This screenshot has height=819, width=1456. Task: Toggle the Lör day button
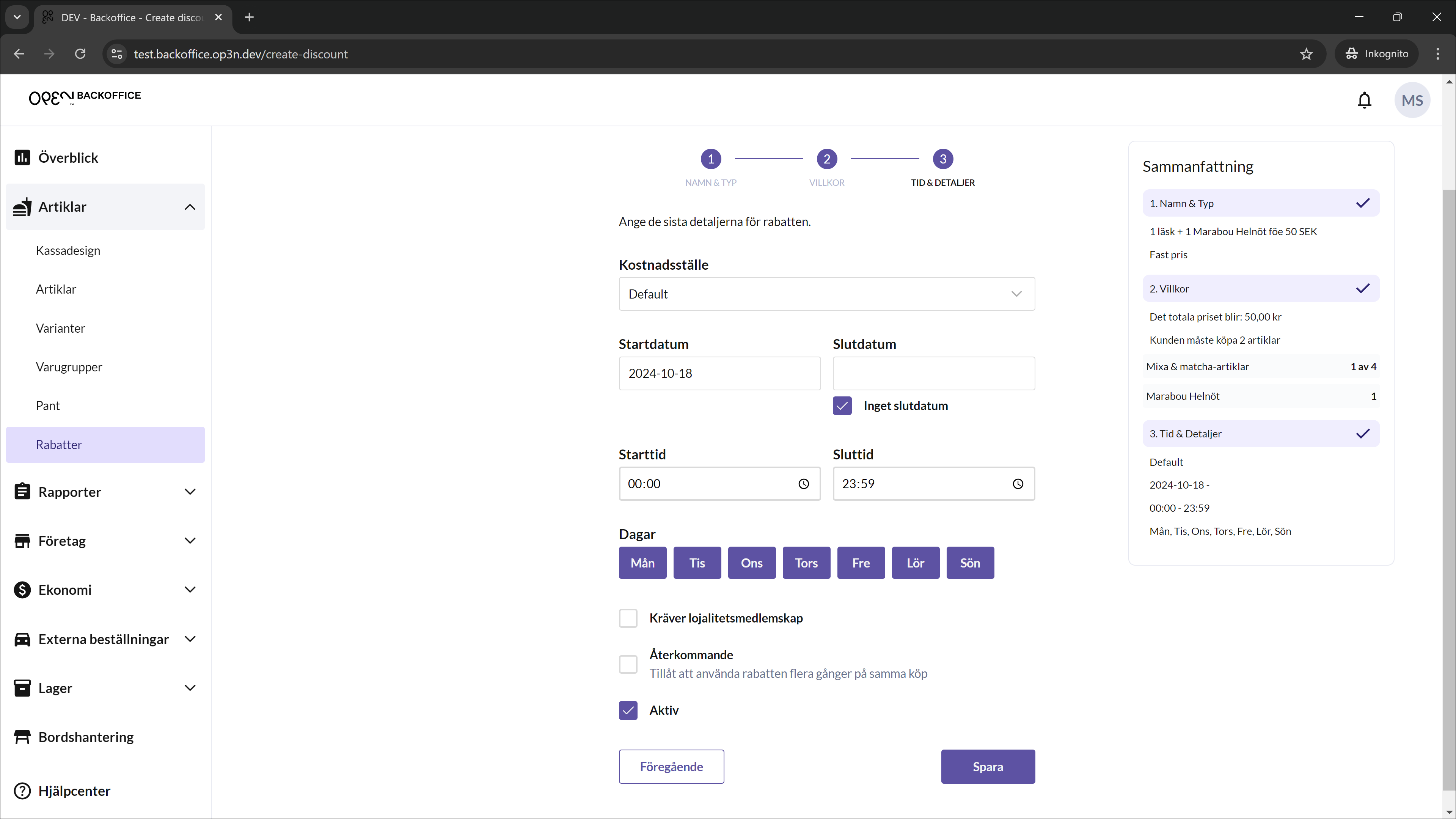click(x=915, y=563)
